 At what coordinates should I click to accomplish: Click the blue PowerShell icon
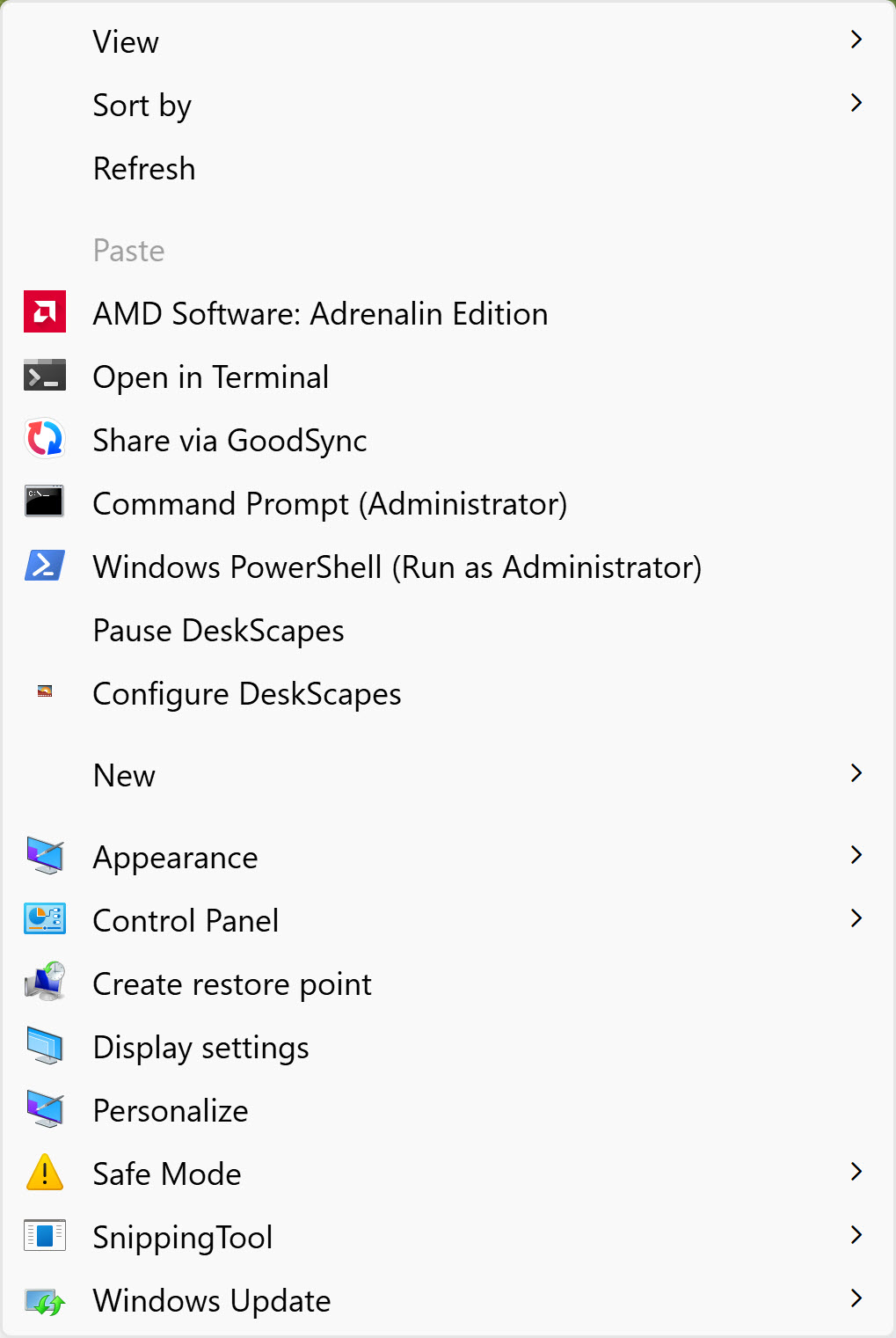coord(45,566)
